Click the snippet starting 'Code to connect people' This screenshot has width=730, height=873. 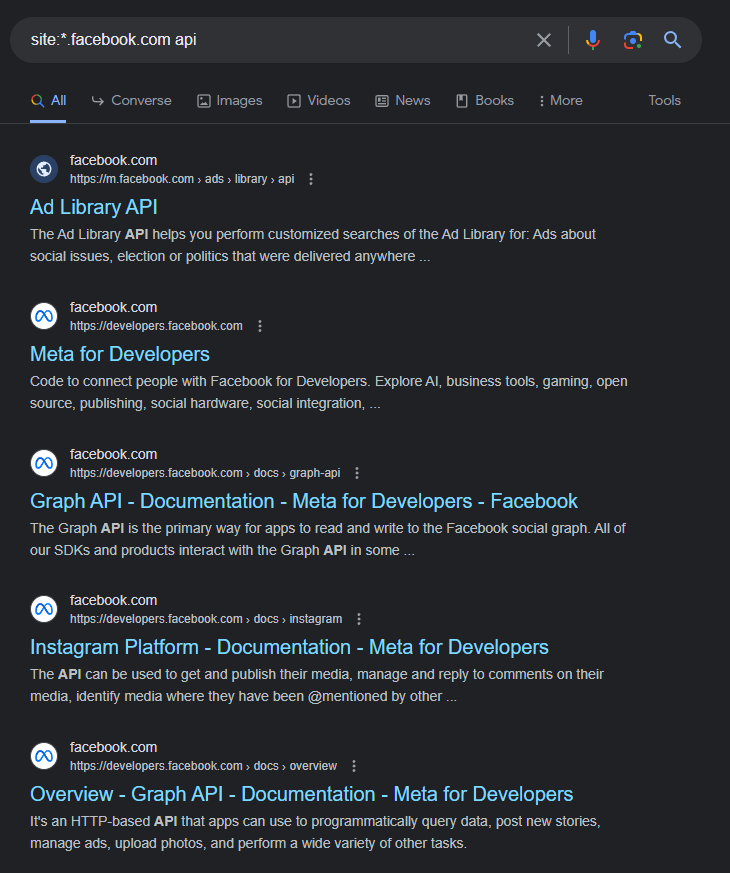click(329, 392)
